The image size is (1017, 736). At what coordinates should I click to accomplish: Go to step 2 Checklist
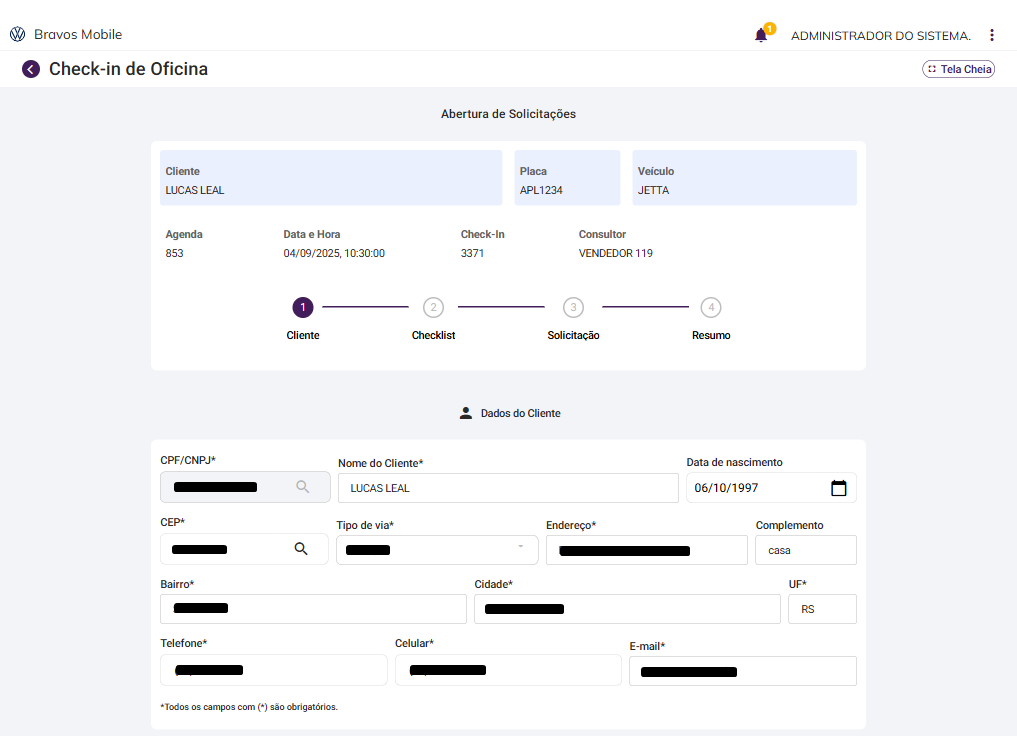(433, 308)
